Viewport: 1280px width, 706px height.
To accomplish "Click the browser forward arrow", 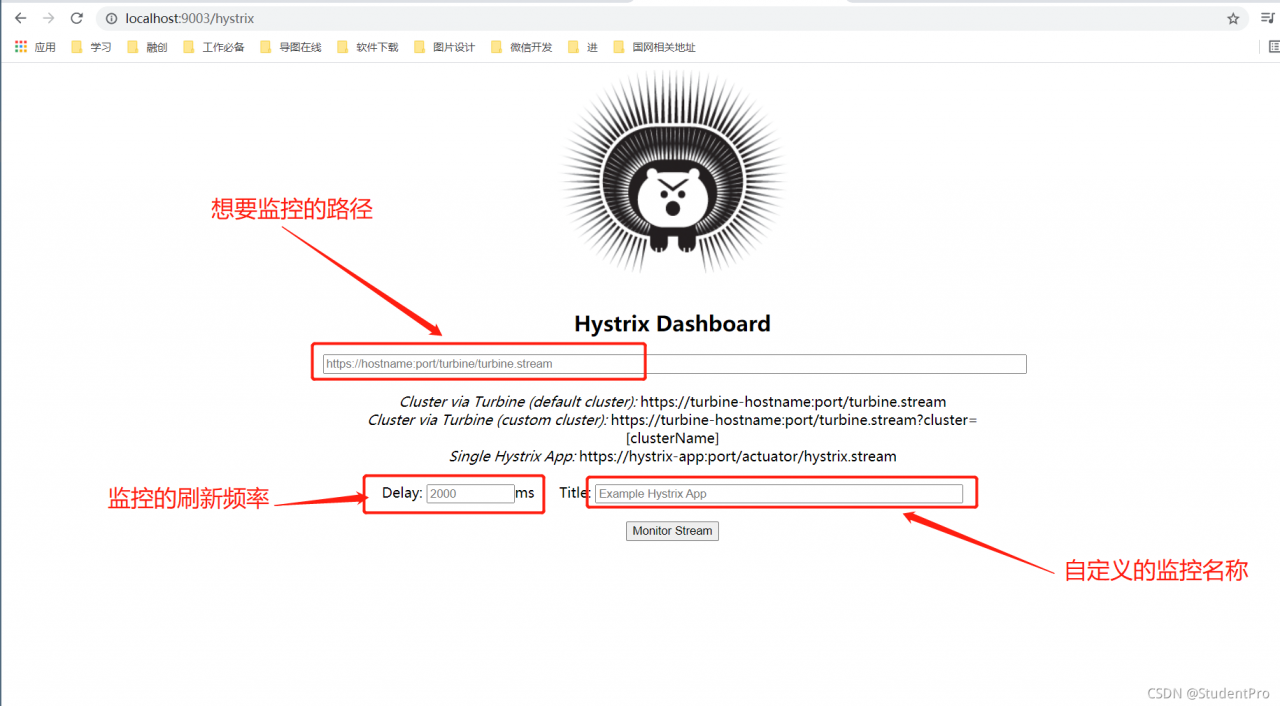I will point(48,18).
